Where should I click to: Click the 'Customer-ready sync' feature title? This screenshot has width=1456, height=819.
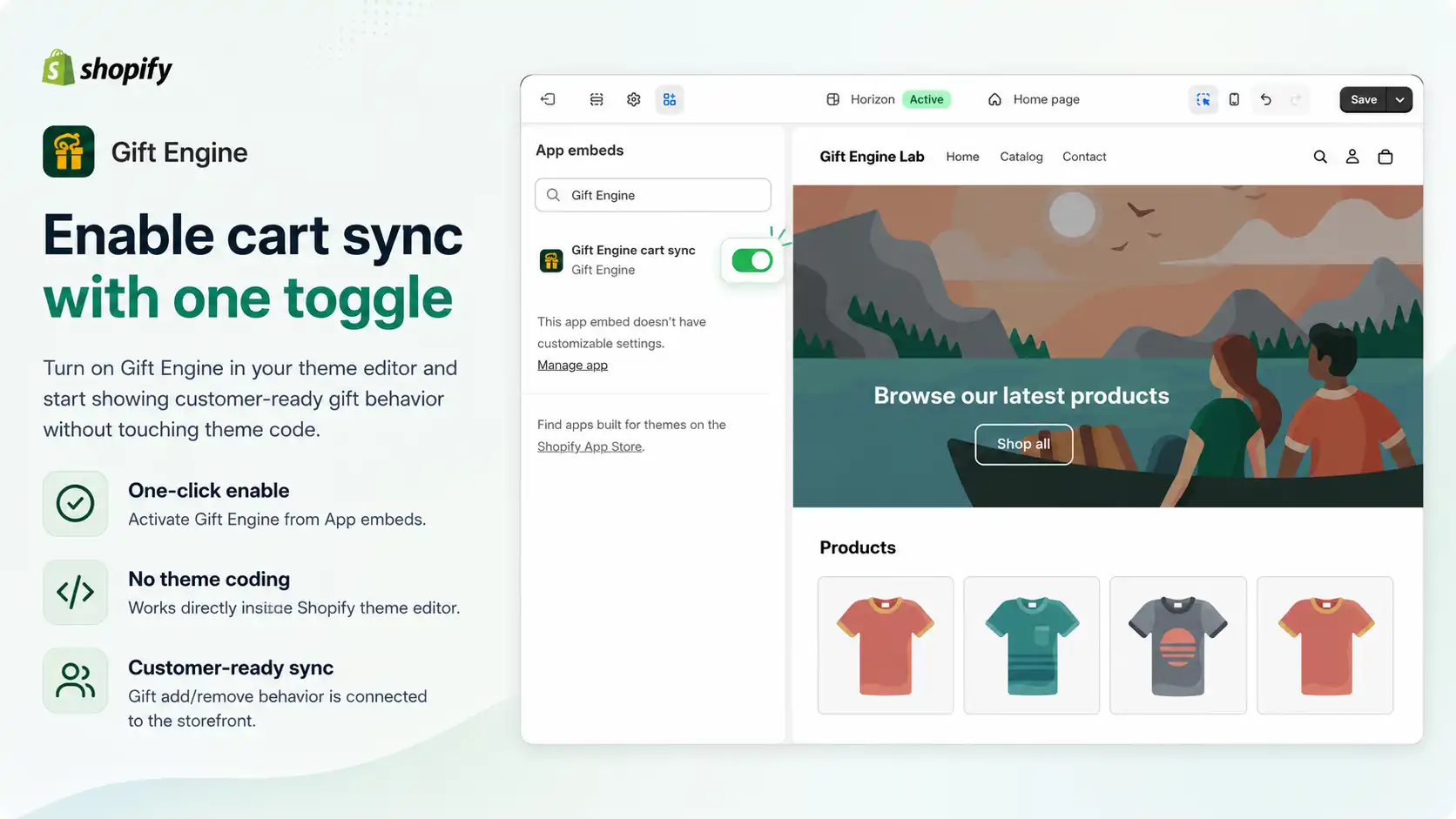(231, 668)
